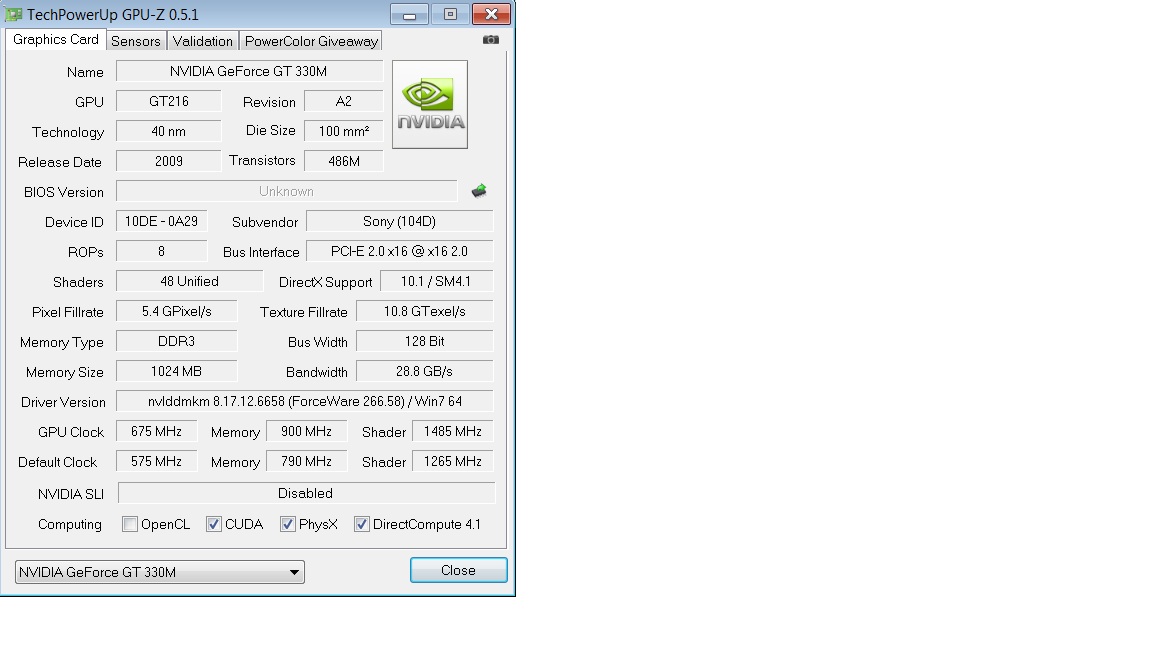Click the Subvendor field Sony (104D)
This screenshot has height=648, width=1152.
(x=400, y=221)
